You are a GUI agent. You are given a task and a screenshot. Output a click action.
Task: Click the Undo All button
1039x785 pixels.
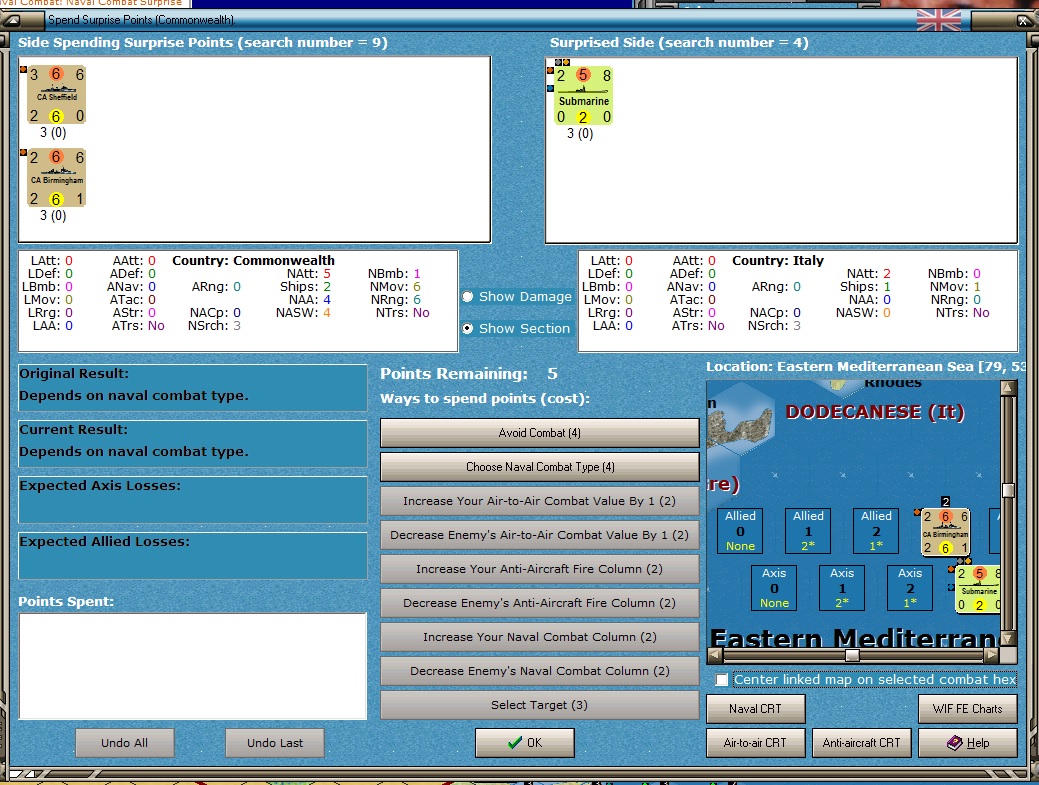125,743
